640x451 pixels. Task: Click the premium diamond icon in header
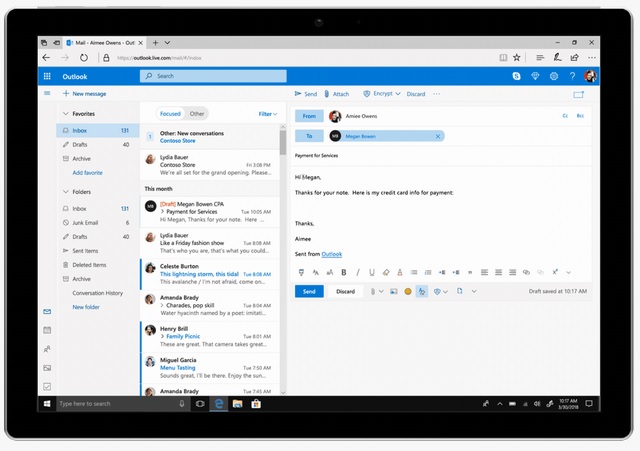[535, 76]
